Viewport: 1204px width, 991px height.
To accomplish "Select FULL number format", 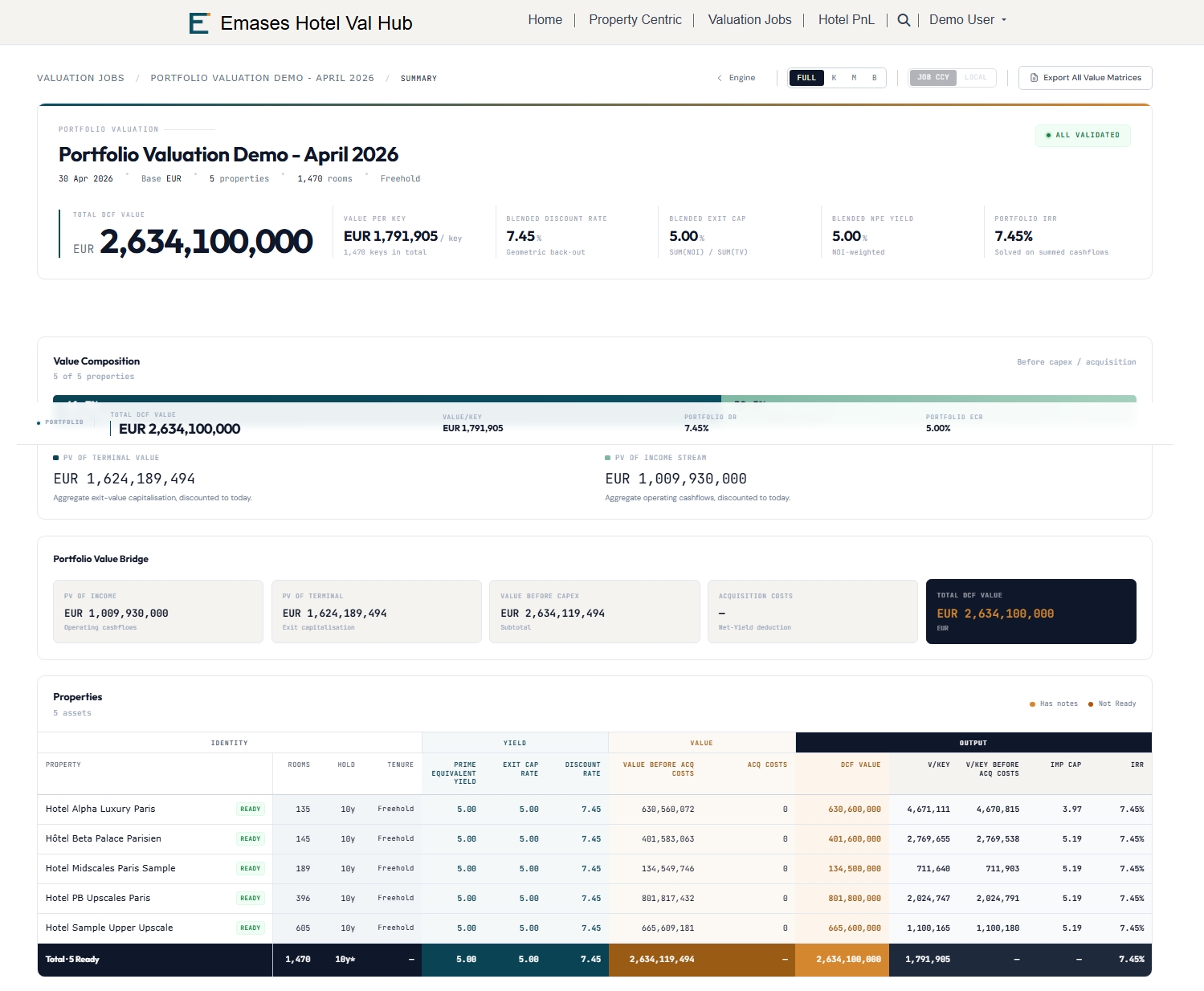I will (806, 78).
